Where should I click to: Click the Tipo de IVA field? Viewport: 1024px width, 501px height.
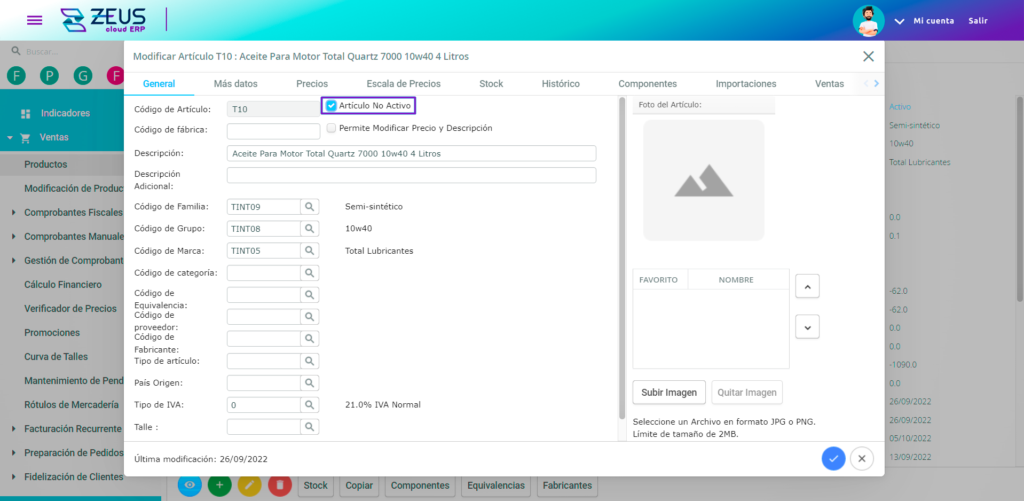tap(264, 405)
